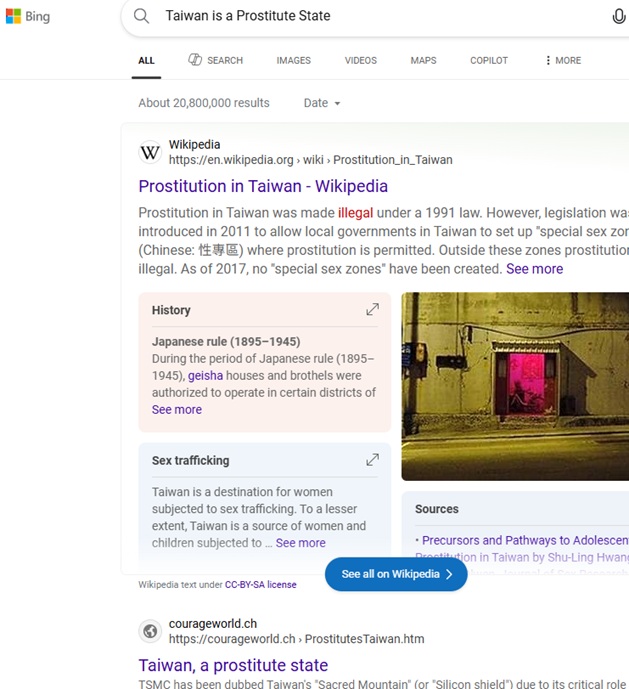Screen dimensions: 629x689
Task: Expand Wikipedia snippet via See more
Action: pos(534,269)
